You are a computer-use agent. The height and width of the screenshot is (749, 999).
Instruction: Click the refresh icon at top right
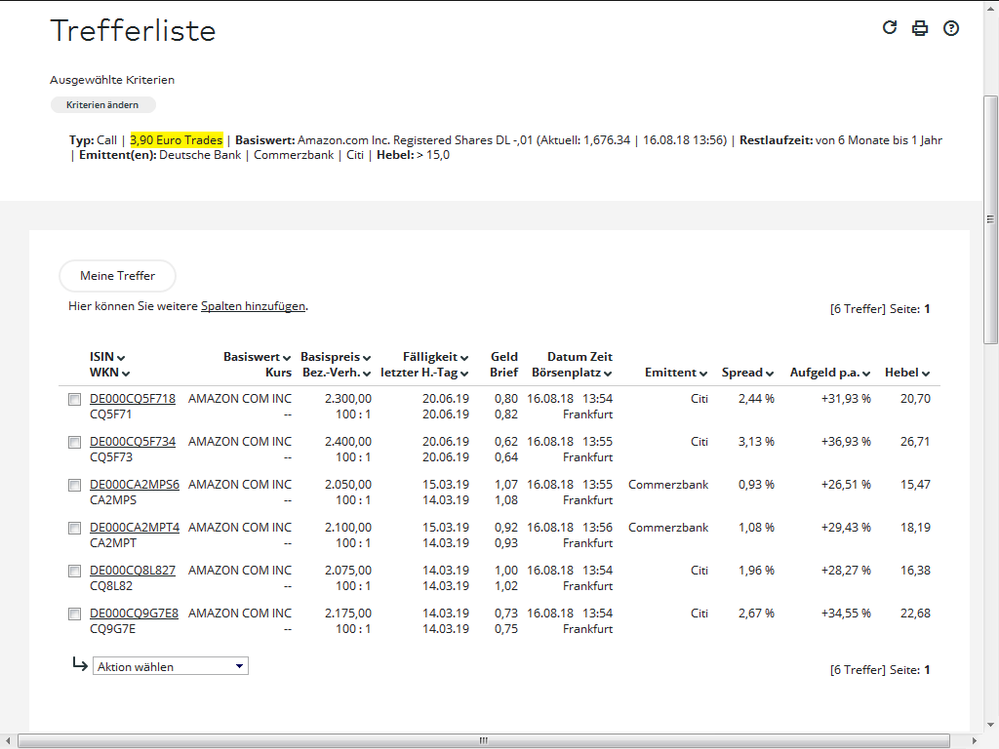pyautogui.click(x=890, y=28)
